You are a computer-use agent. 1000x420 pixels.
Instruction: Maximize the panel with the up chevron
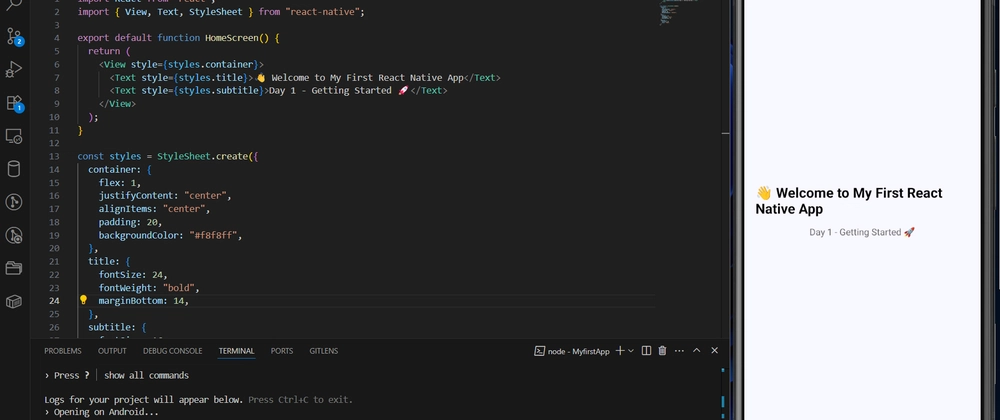click(696, 351)
